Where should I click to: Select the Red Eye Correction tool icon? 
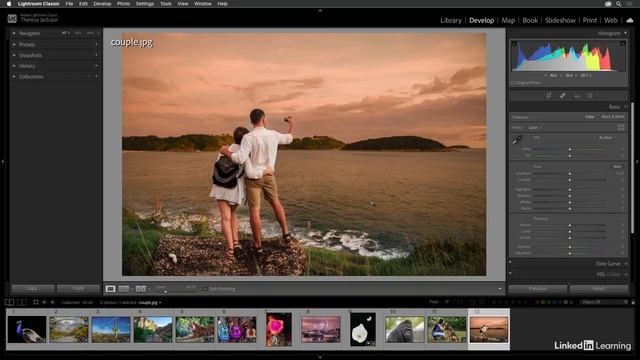pos(577,96)
